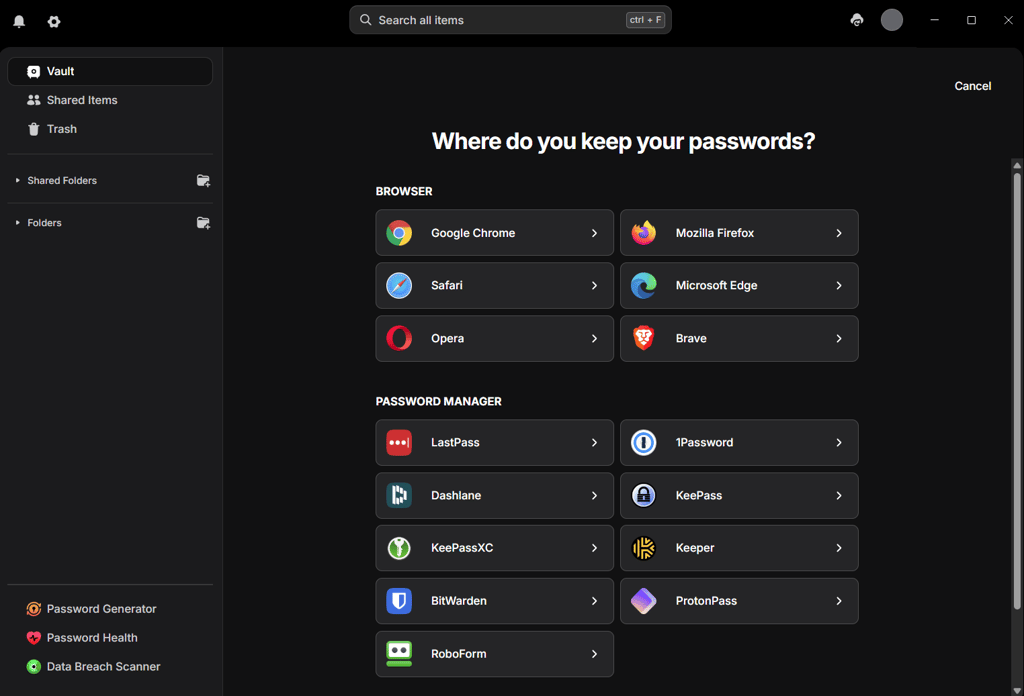This screenshot has height=696, width=1024.
Task: Click the Keeper label
Action: (695, 548)
